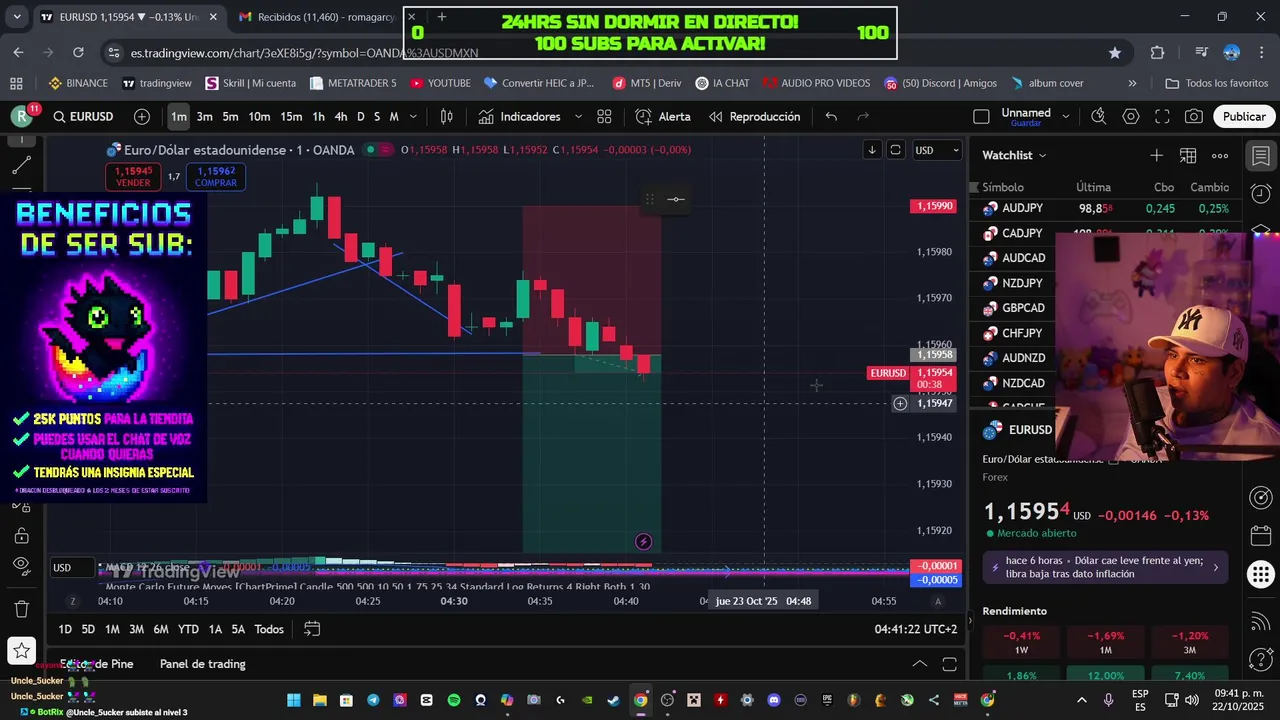
Task: Click the VENDER sell price button
Action: [133, 177]
